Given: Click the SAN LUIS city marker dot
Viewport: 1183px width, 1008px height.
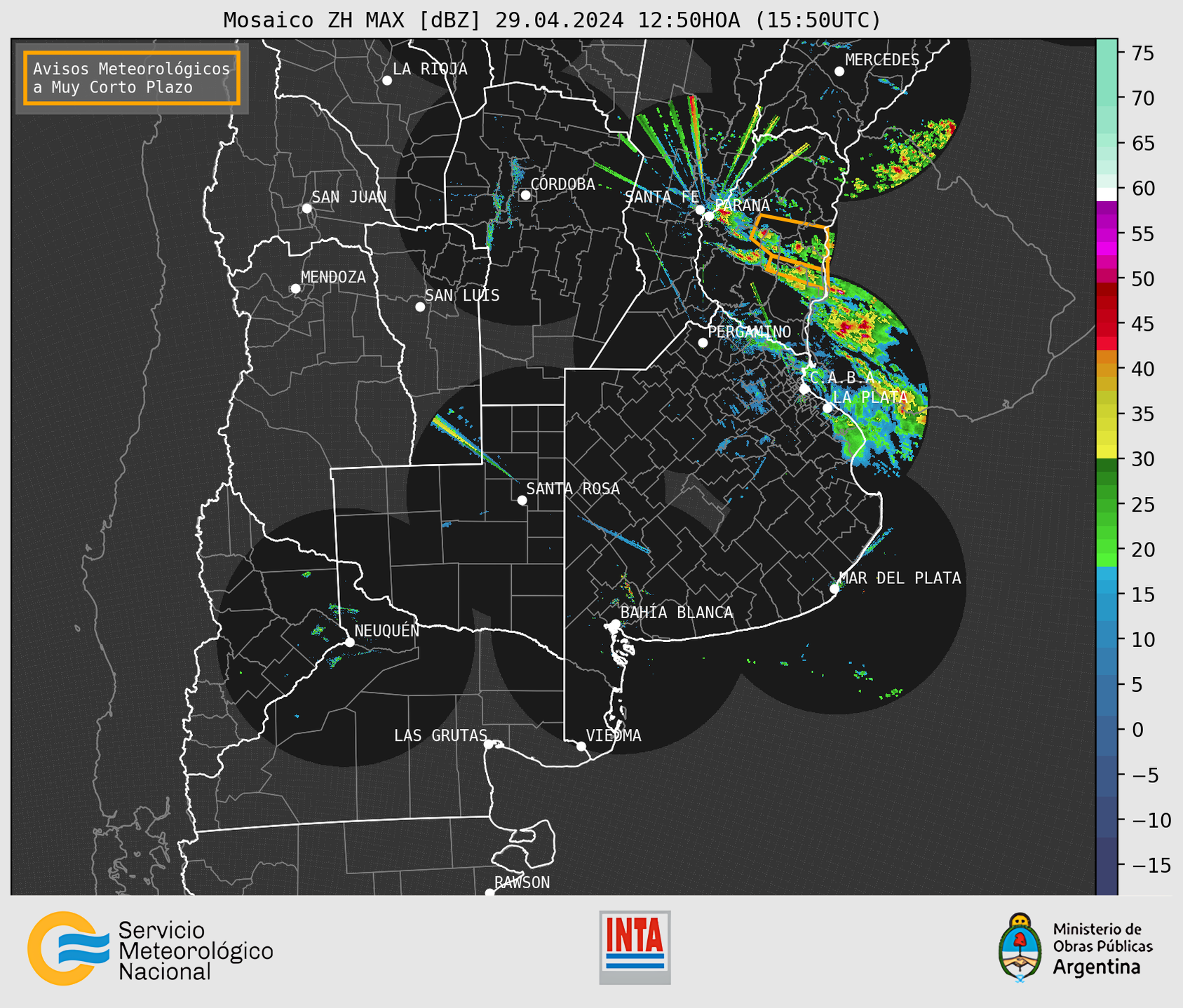Looking at the screenshot, I should point(420,307).
